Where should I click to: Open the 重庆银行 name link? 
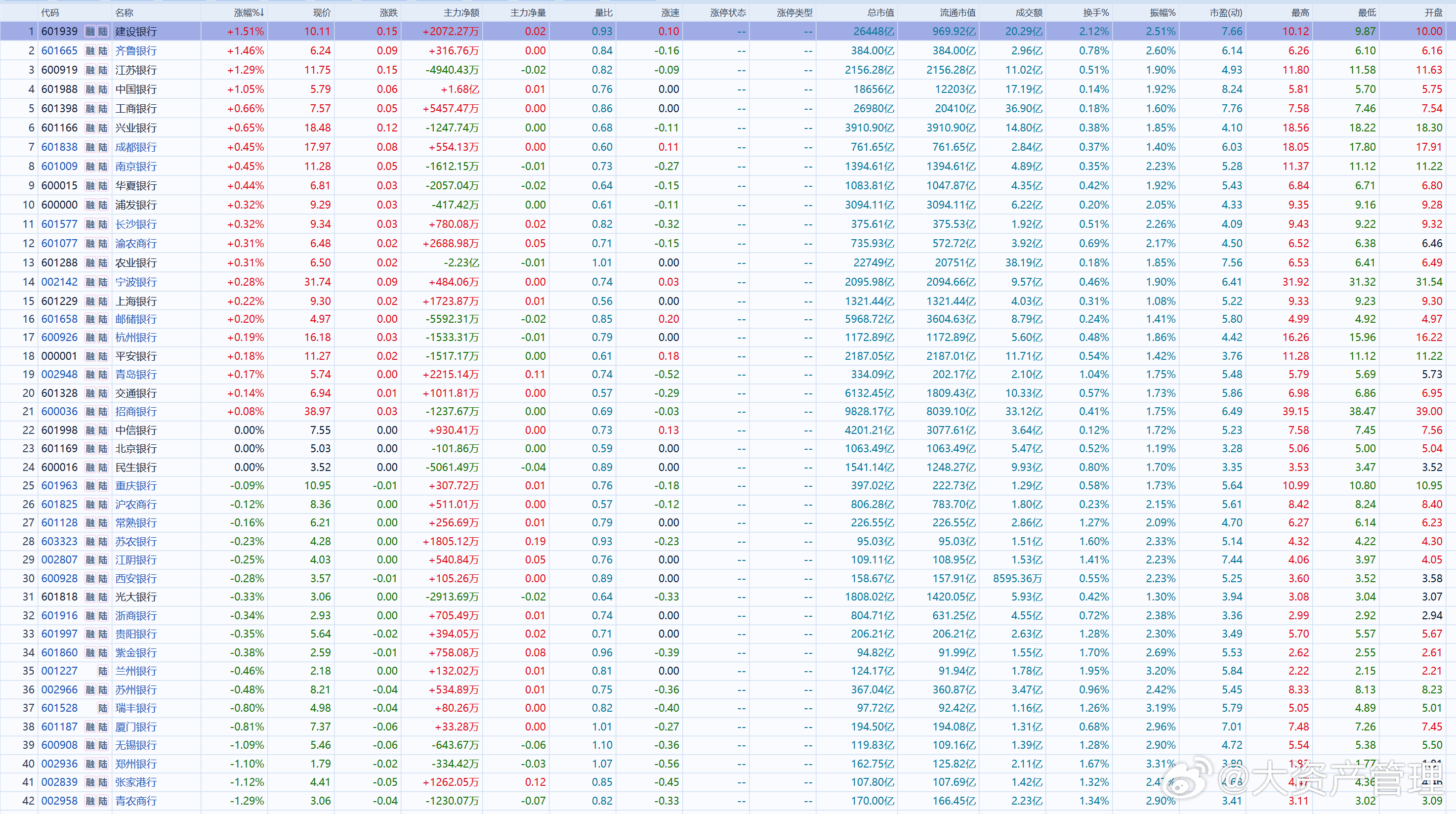[136, 485]
